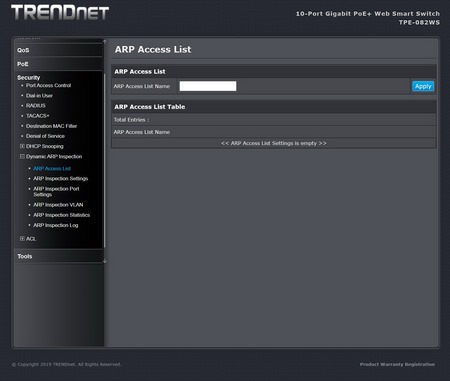Collapse the Dynamic ARP Inspection node
Viewport: 450px width, 381px height.
click(x=22, y=156)
